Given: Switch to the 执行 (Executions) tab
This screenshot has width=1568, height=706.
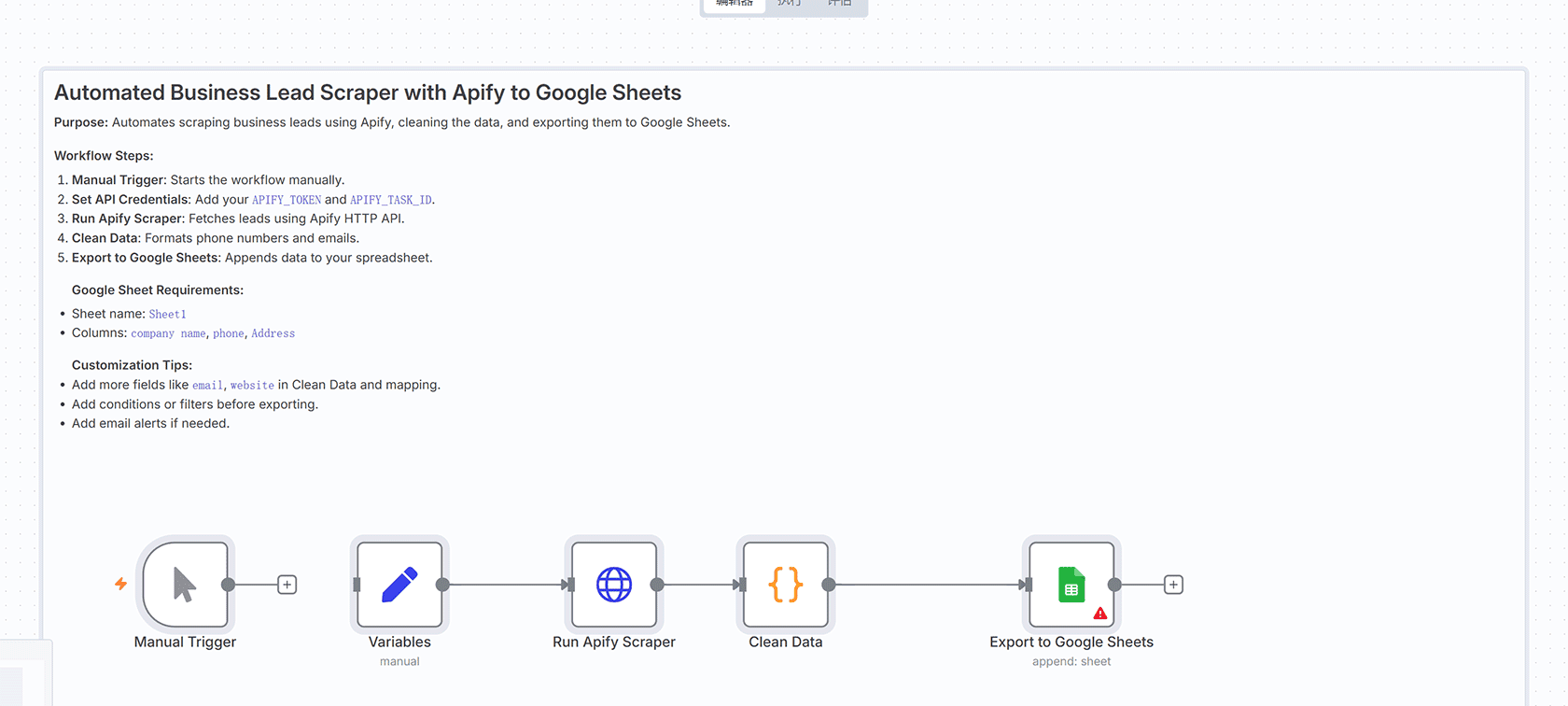Looking at the screenshot, I should [x=790, y=4].
